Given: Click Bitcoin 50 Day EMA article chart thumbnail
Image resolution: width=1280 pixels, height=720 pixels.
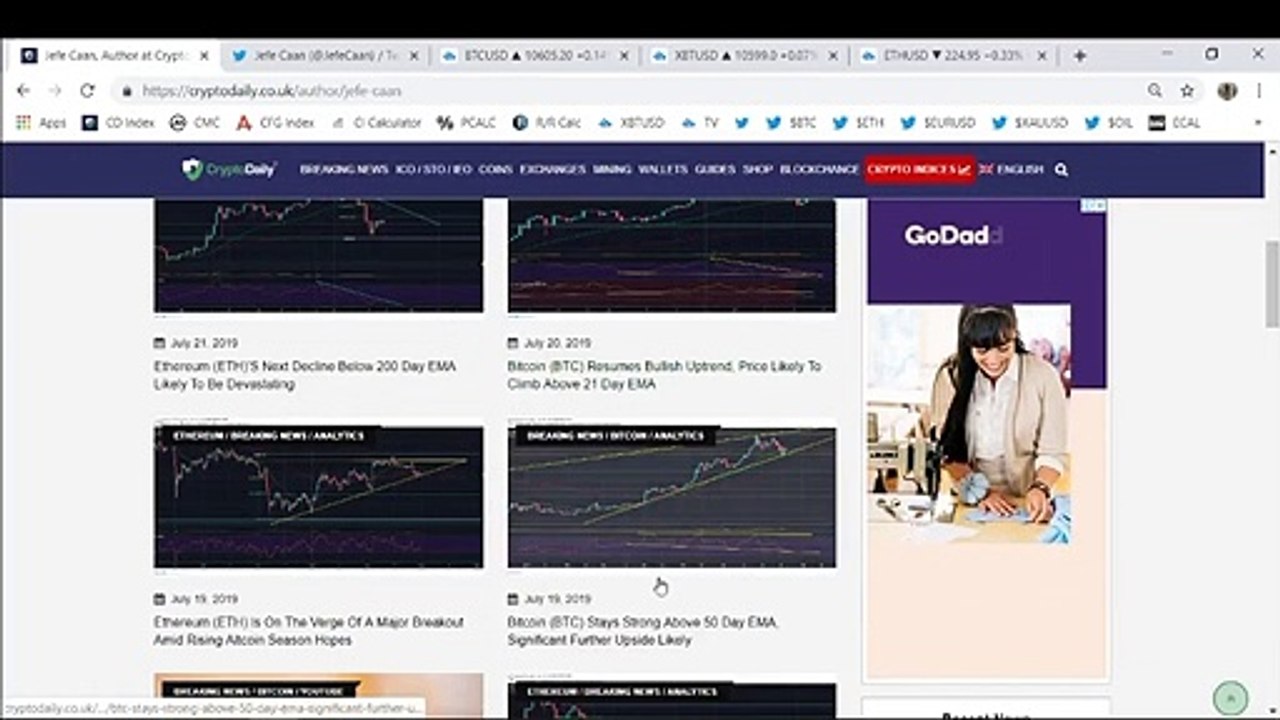Looking at the screenshot, I should pos(672,497).
